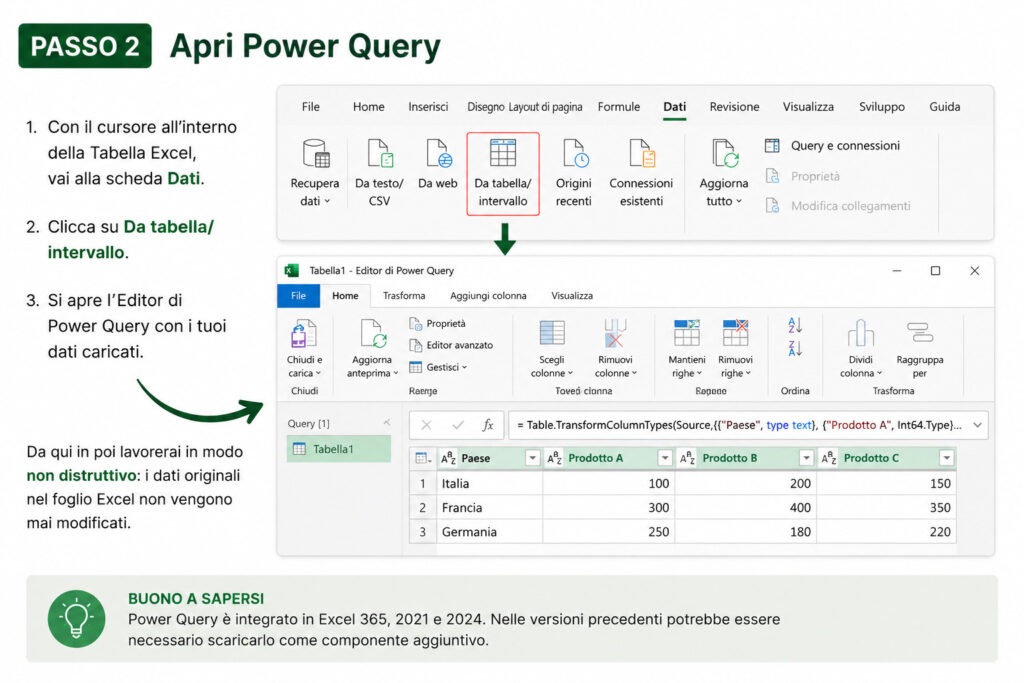Cancel formula with the X icon
Screen dimensions: 1024x683
tap(426, 425)
